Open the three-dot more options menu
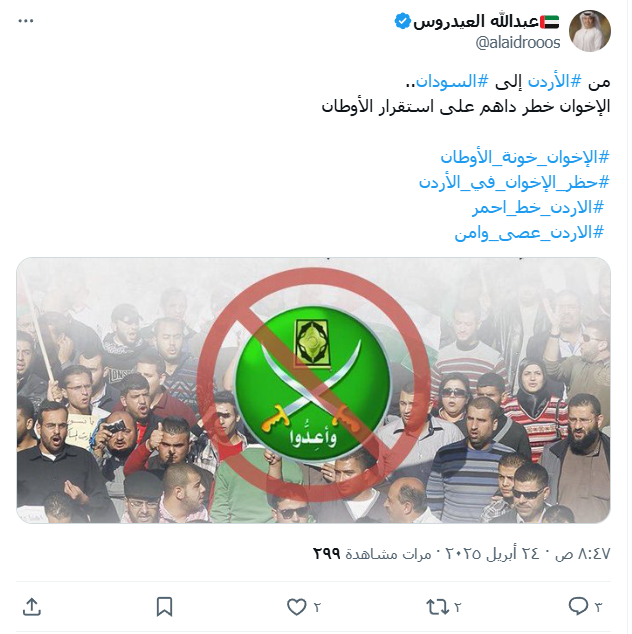Image resolution: width=632 pixels, height=634 pixels. tap(25, 21)
